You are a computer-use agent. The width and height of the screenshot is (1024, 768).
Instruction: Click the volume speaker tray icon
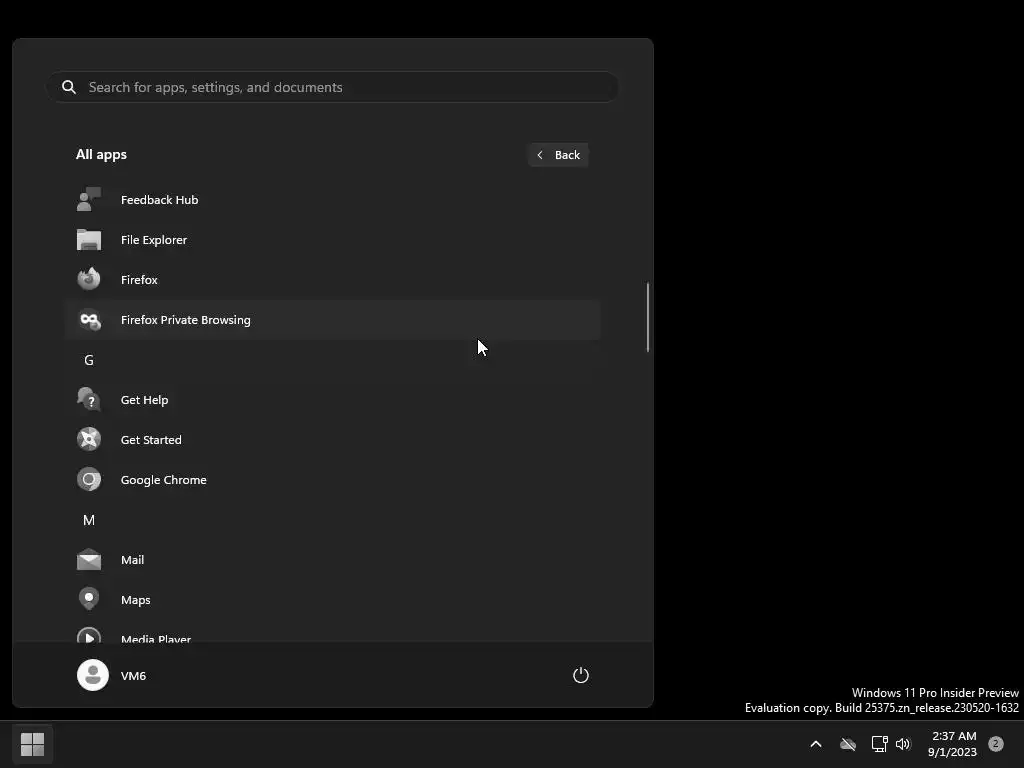(x=903, y=744)
